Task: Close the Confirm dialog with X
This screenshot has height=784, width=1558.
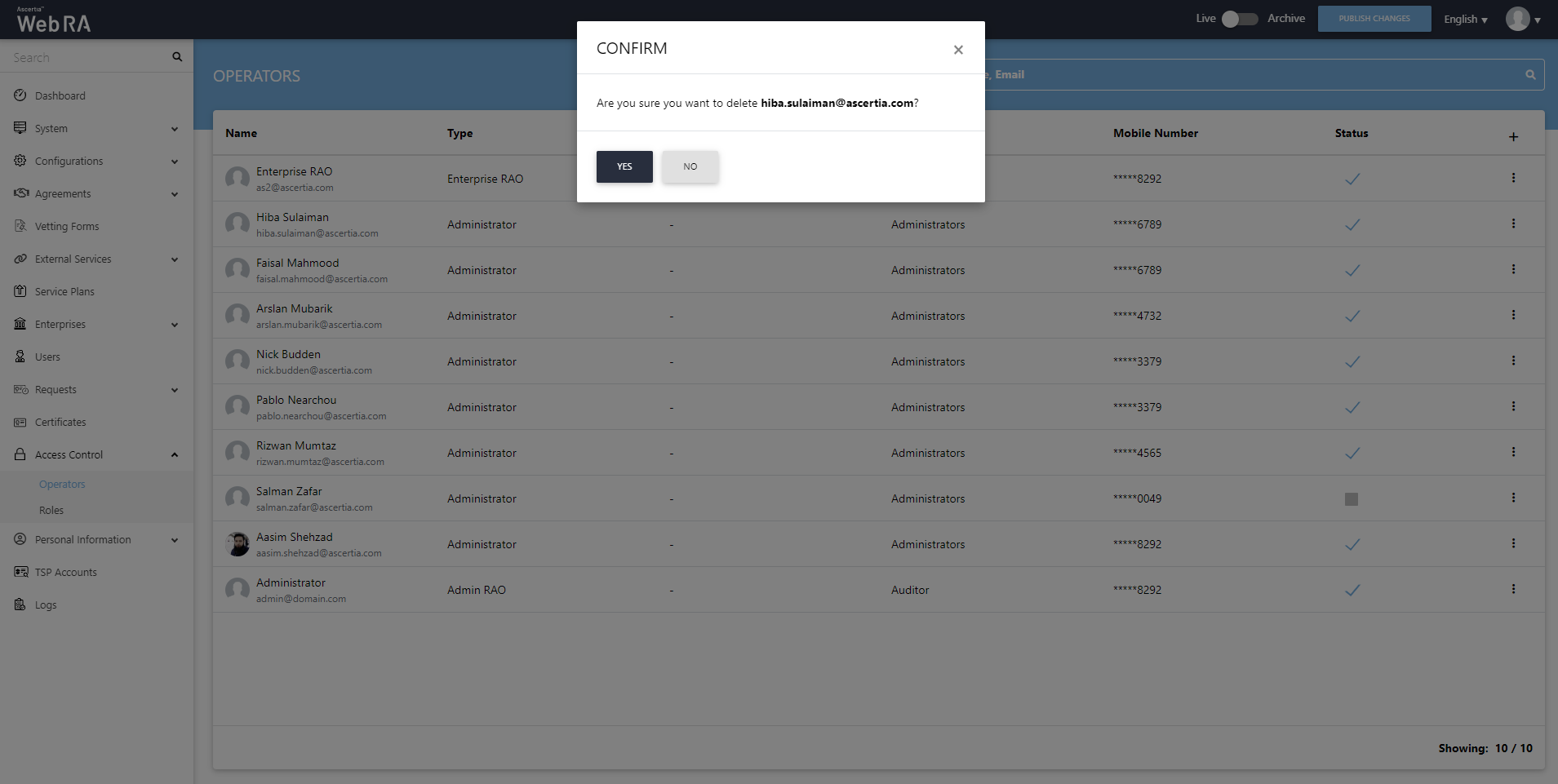Action: pos(958,50)
